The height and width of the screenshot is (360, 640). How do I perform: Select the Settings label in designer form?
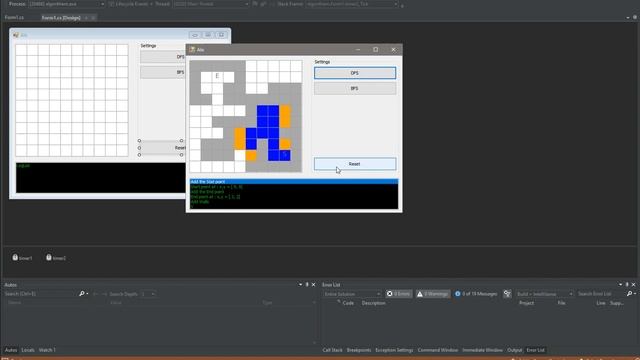tap(148, 46)
